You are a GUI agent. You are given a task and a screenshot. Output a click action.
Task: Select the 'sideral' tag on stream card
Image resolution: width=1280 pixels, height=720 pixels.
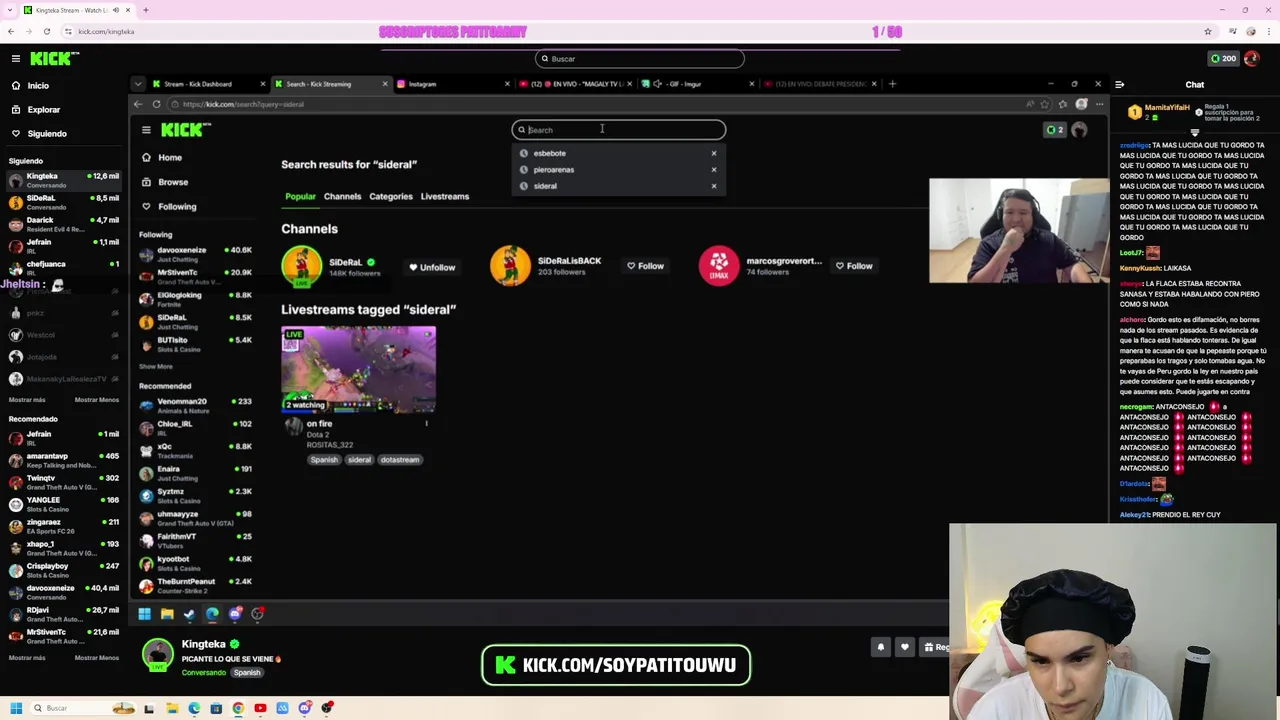pyautogui.click(x=359, y=460)
